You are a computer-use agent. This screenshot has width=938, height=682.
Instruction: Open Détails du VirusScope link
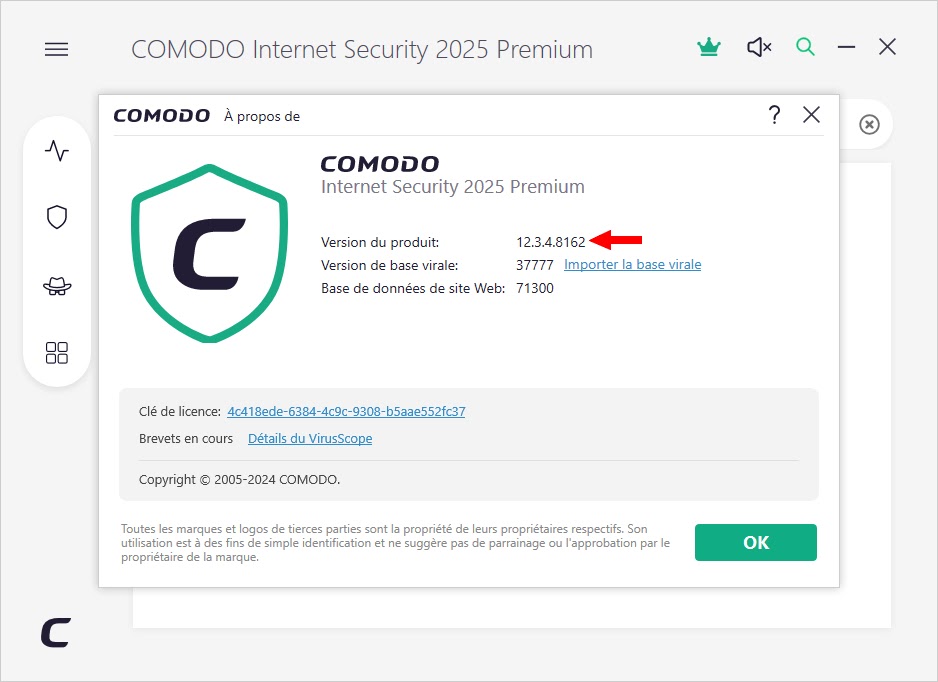310,439
